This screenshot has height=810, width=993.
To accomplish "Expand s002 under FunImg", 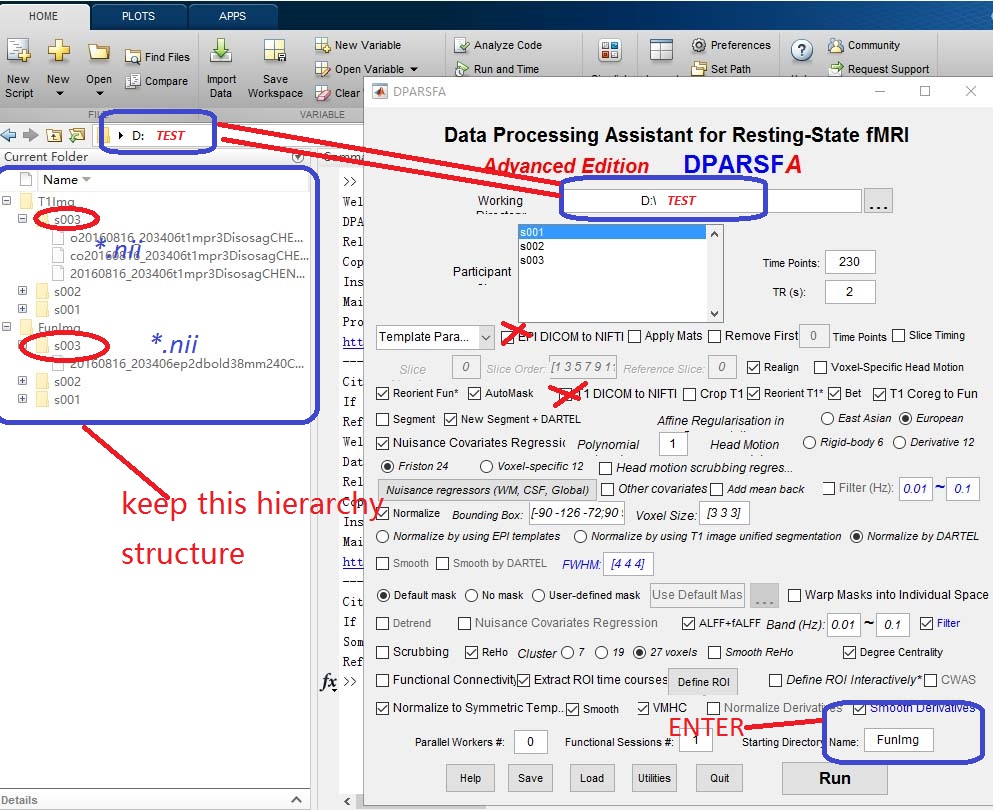I will pyautogui.click(x=22, y=381).
